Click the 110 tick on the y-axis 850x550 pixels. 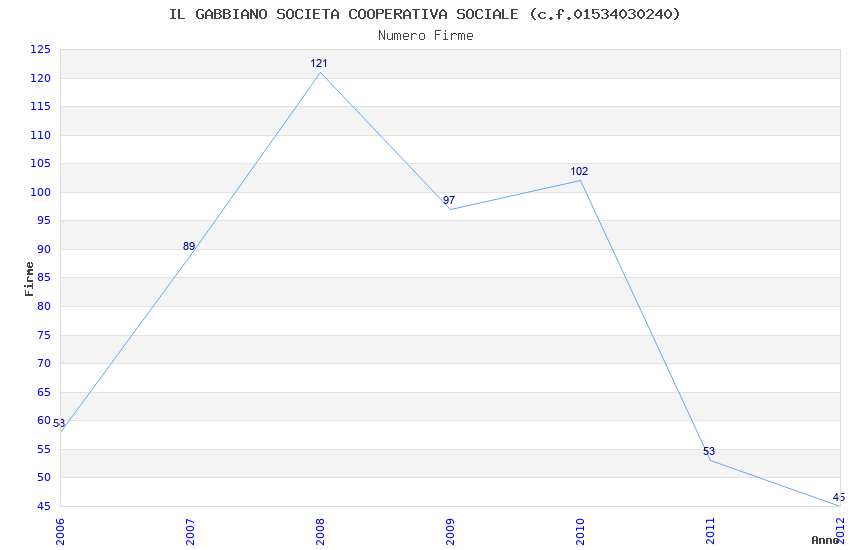click(40, 135)
